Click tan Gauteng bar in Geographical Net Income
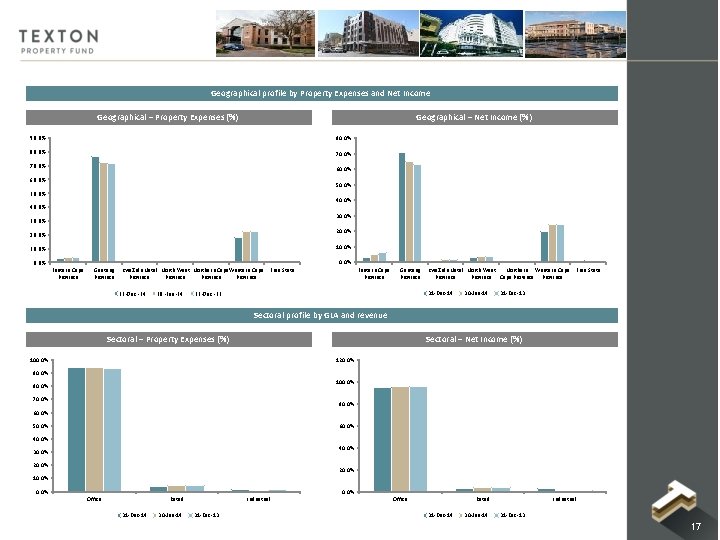The height and width of the screenshot is (540, 720). tap(410, 212)
